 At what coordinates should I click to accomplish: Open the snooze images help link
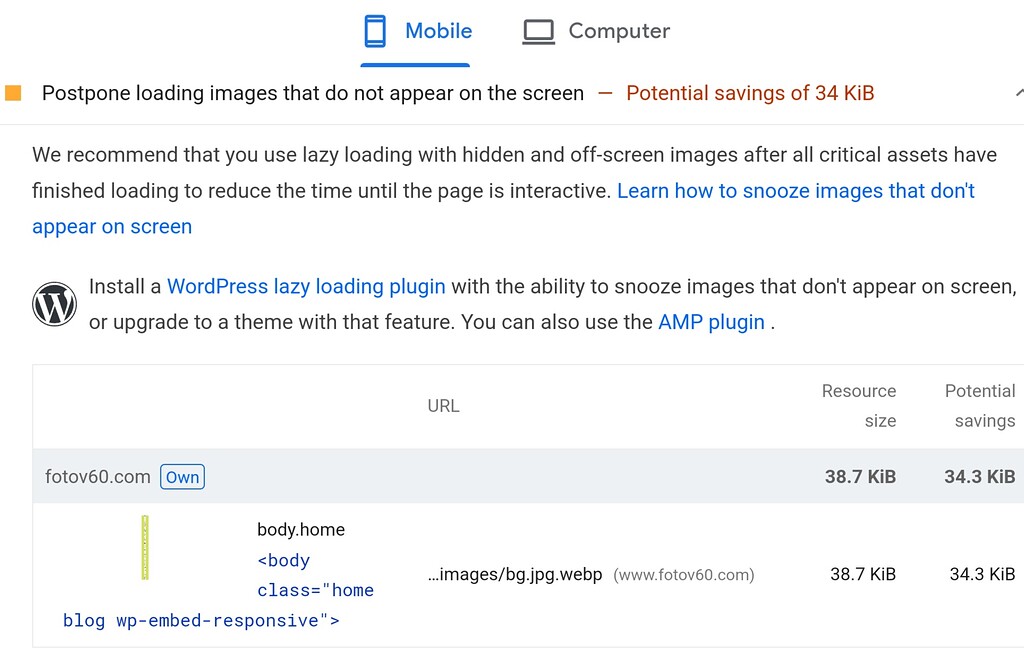[x=796, y=190]
